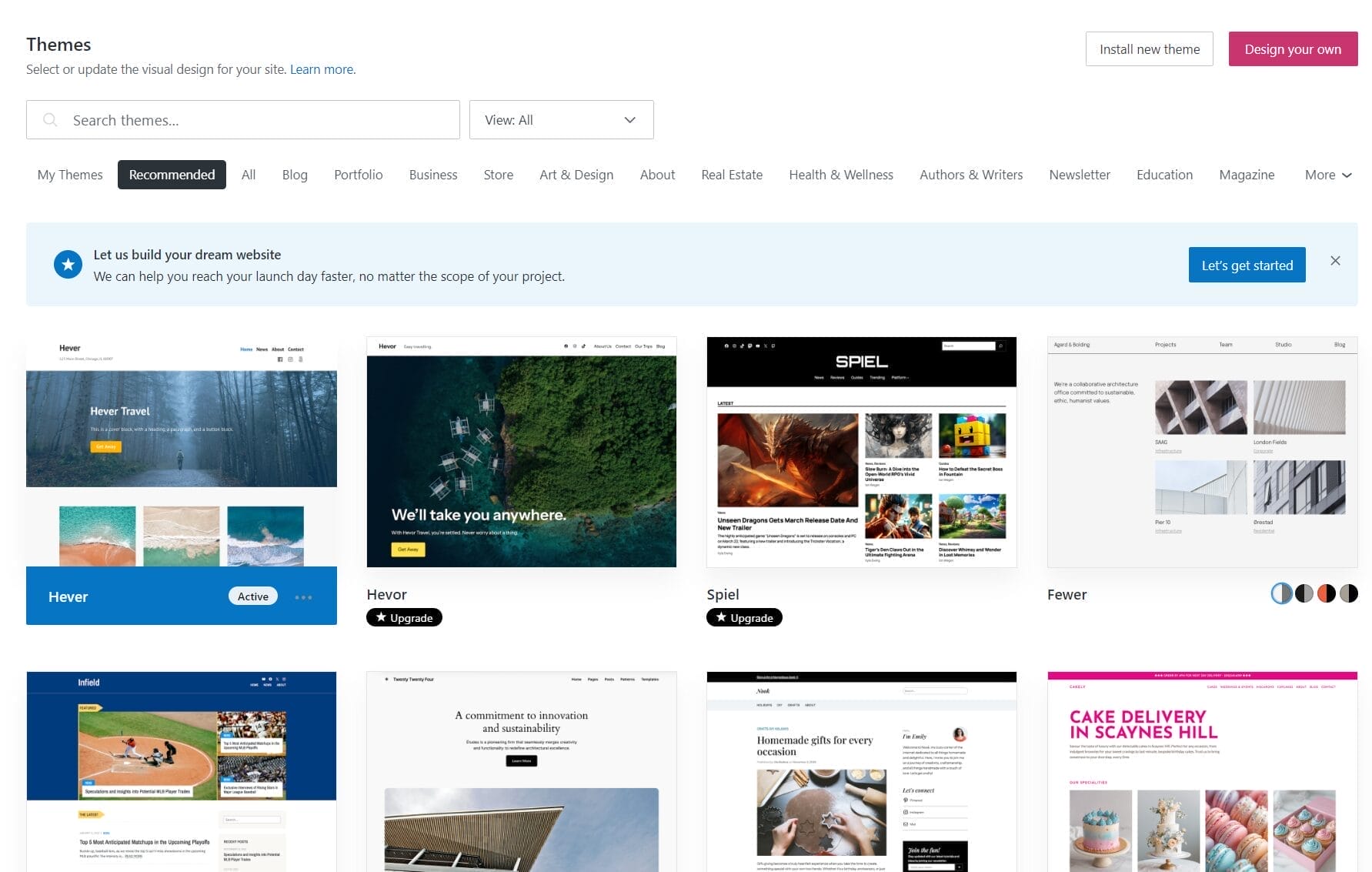Focus the Search themes input field
The width and height of the screenshot is (1372, 872).
click(254, 120)
